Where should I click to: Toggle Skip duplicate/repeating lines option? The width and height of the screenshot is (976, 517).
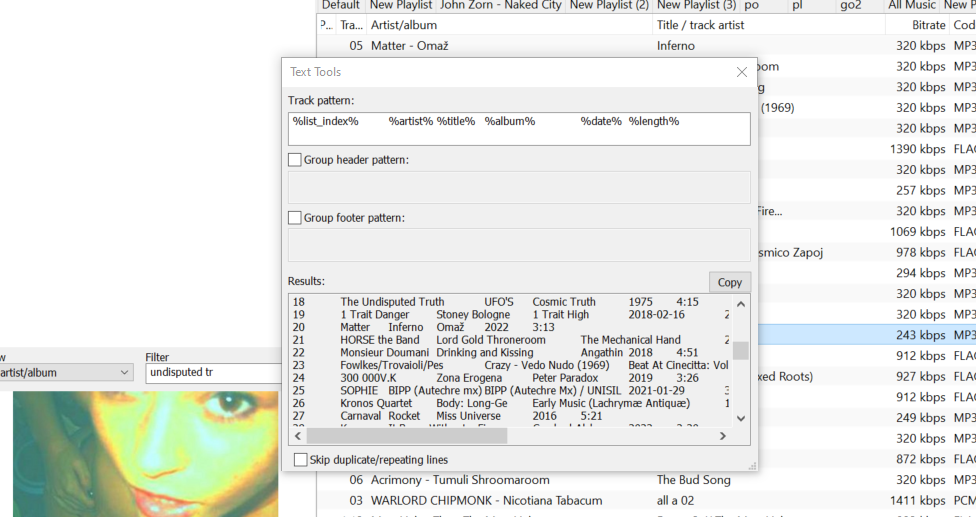click(x=301, y=460)
